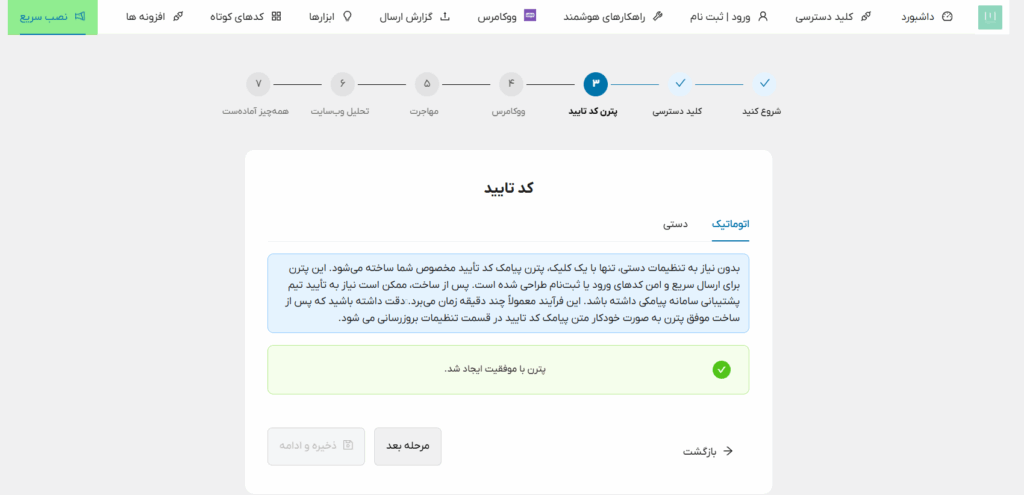Screen dimensions: 1024x495
Task: Click the افزونه ها plugin icon
Action: pos(178,17)
